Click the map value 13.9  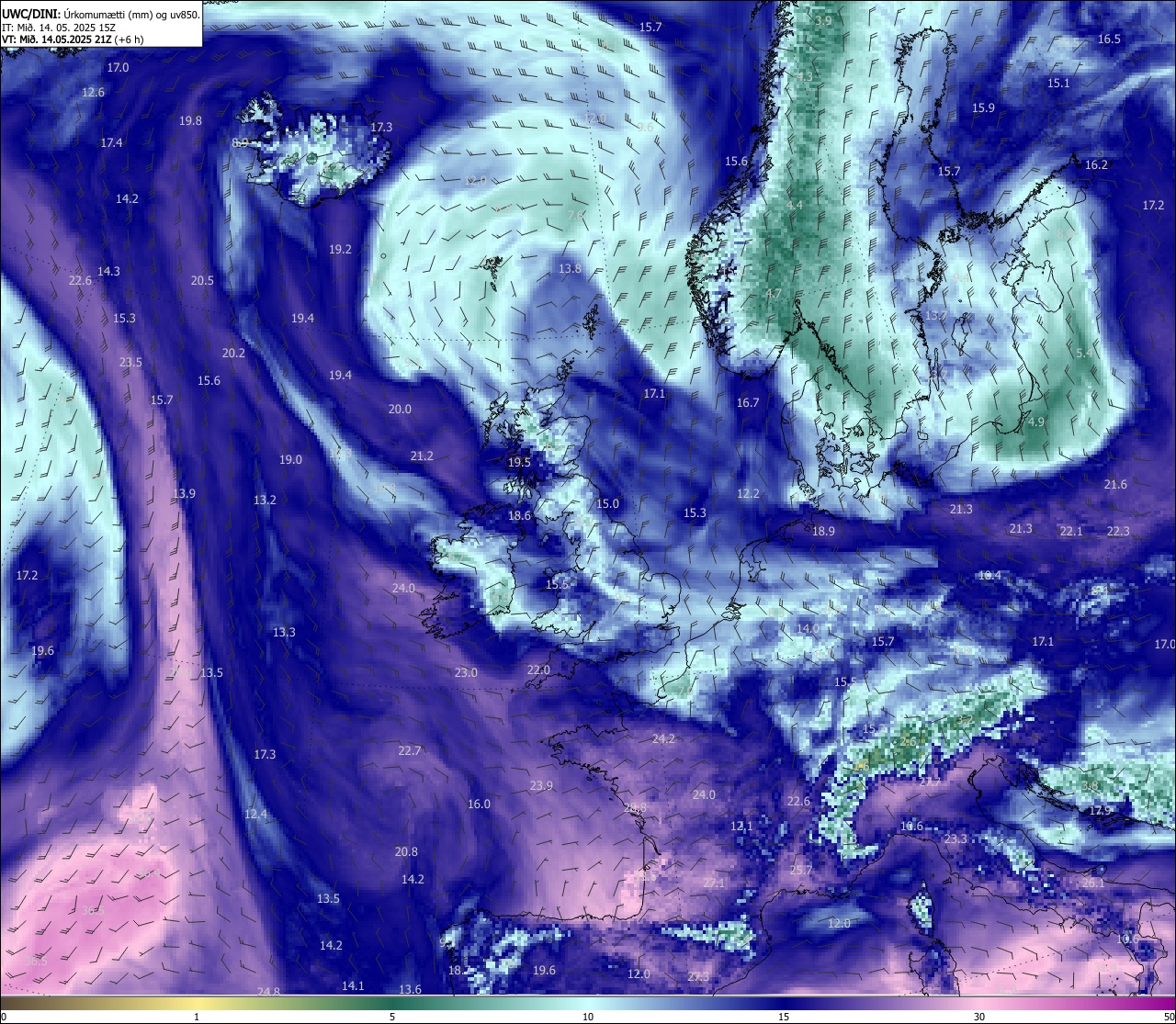[x=184, y=493]
